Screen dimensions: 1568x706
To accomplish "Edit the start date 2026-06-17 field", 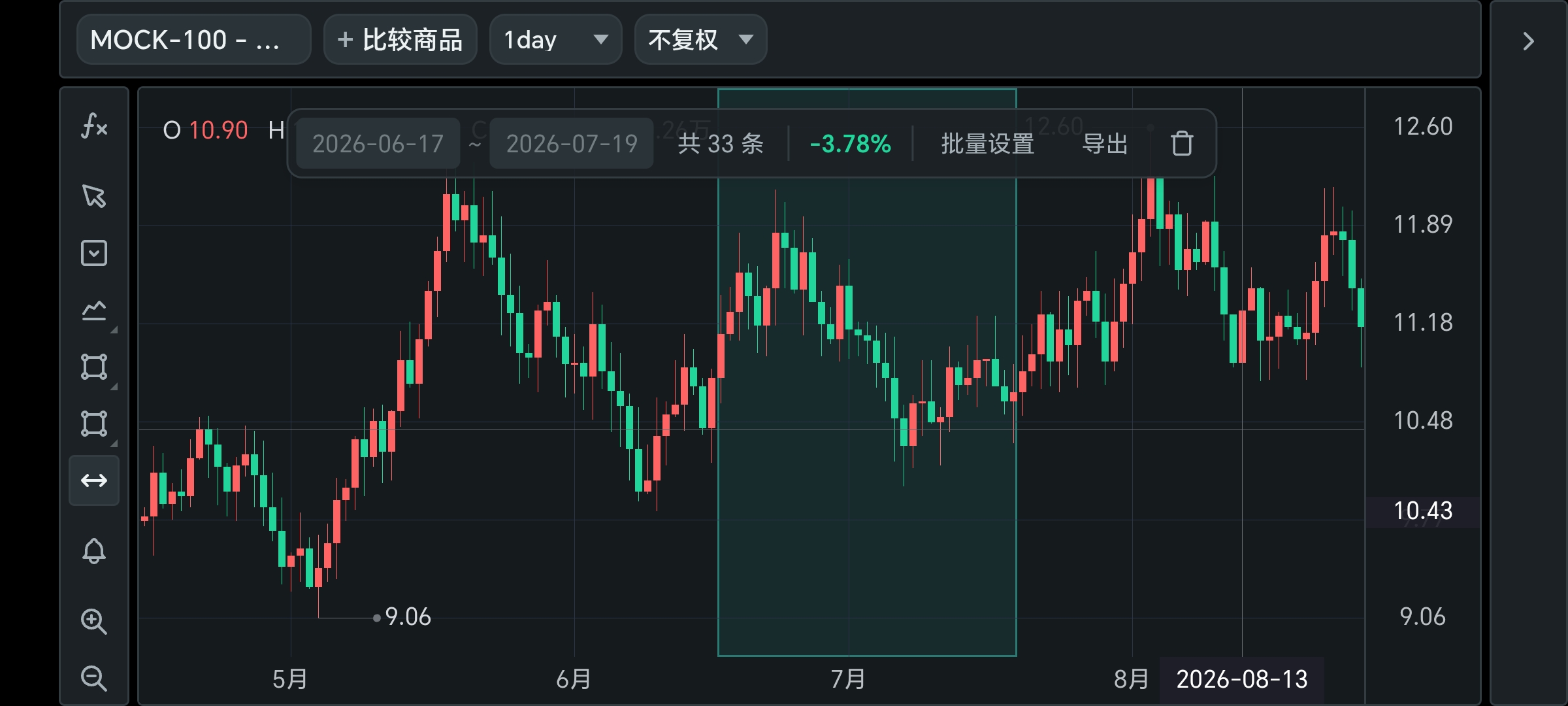I will coord(378,143).
